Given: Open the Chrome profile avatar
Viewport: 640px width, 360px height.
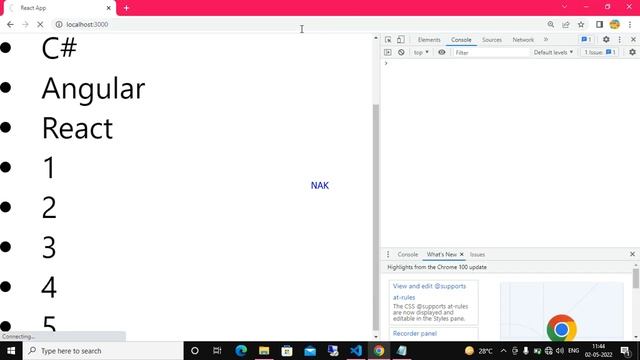Looking at the screenshot, I should (x=615, y=24).
